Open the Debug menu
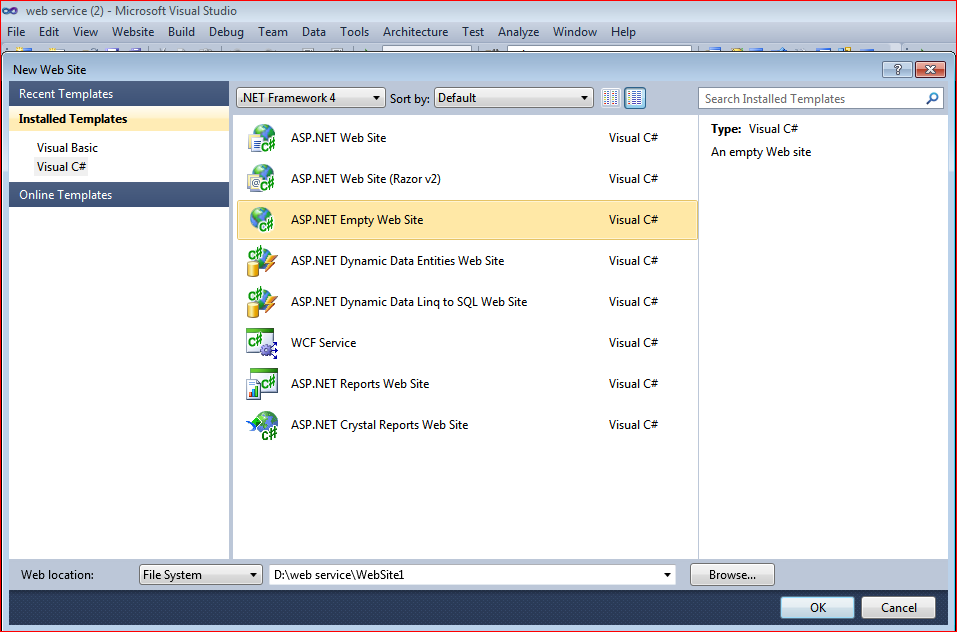The image size is (957, 632). [x=226, y=32]
